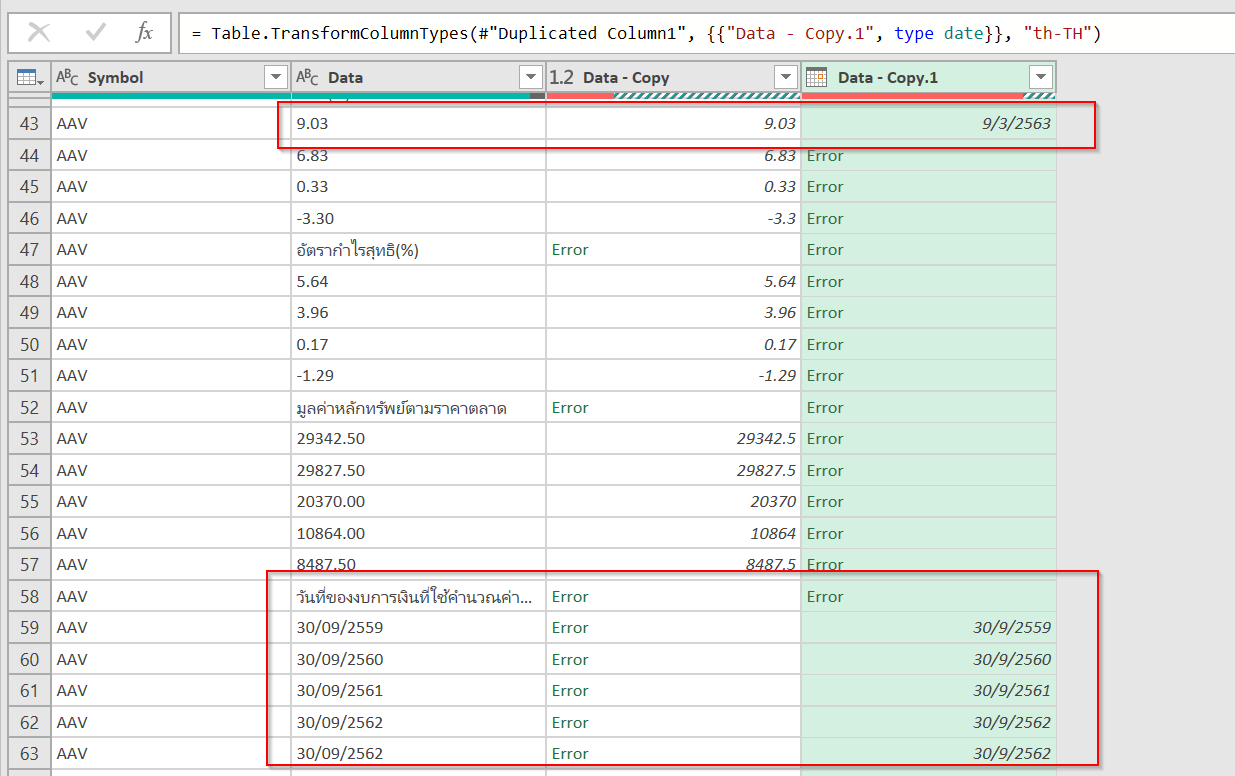Select the cell containing 30/09/2559 in Data column

click(400, 627)
